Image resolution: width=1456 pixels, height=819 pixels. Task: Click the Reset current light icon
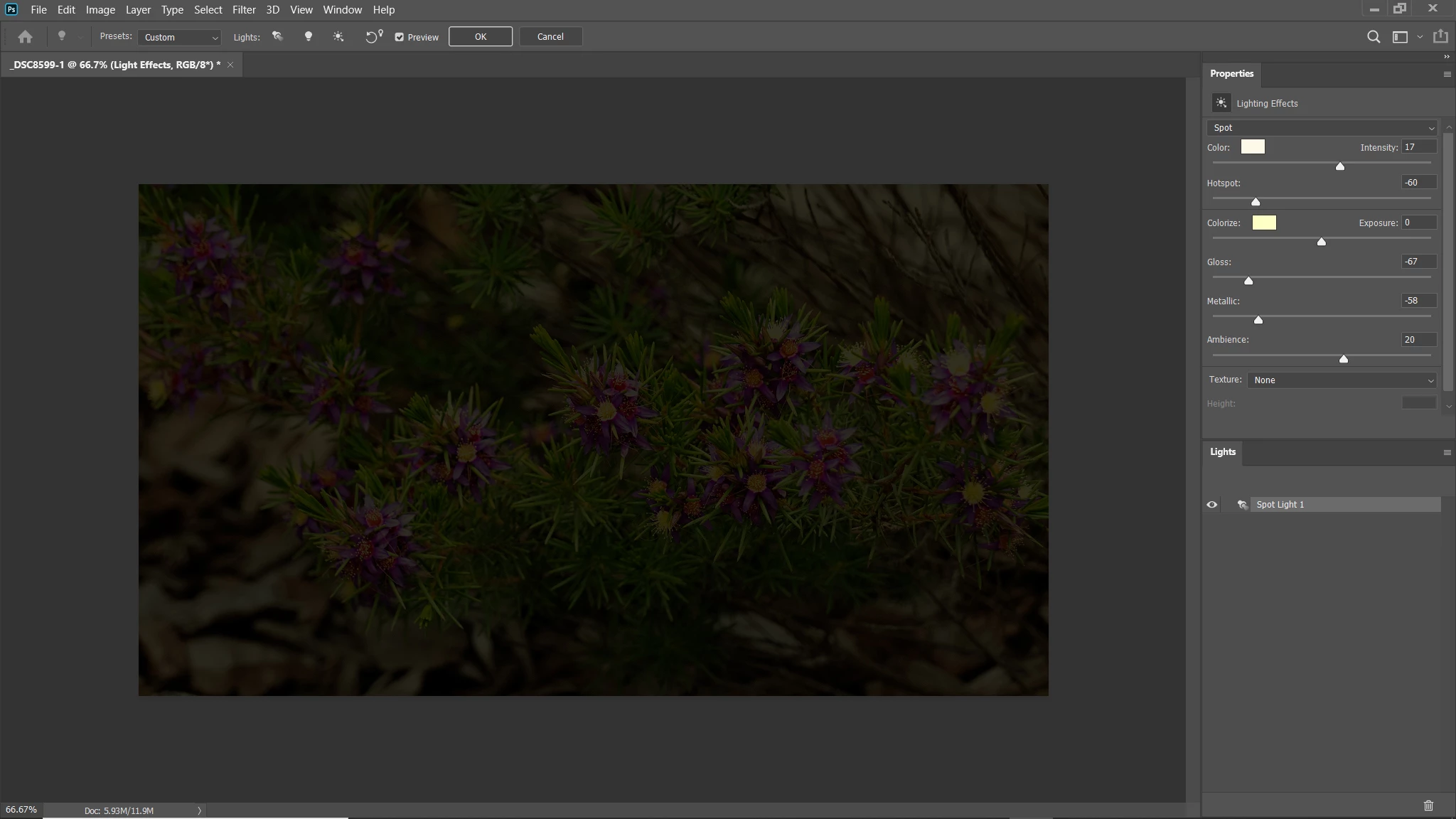pyautogui.click(x=373, y=37)
